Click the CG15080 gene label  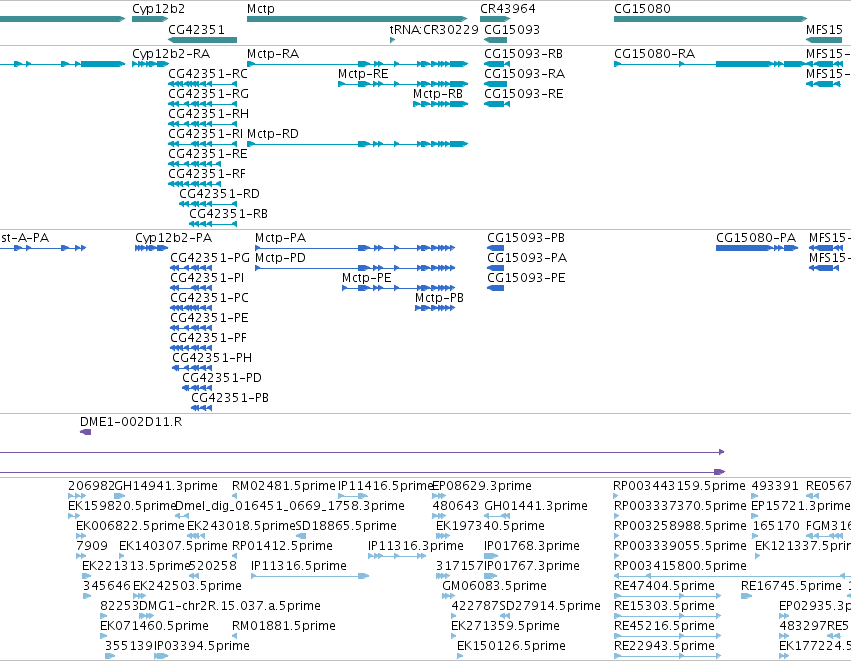click(642, 9)
